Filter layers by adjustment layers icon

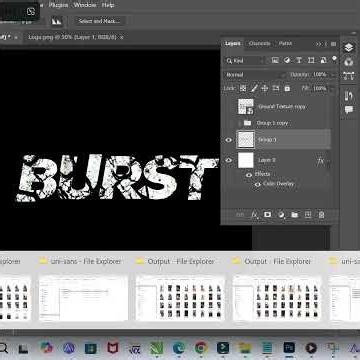tap(287, 60)
